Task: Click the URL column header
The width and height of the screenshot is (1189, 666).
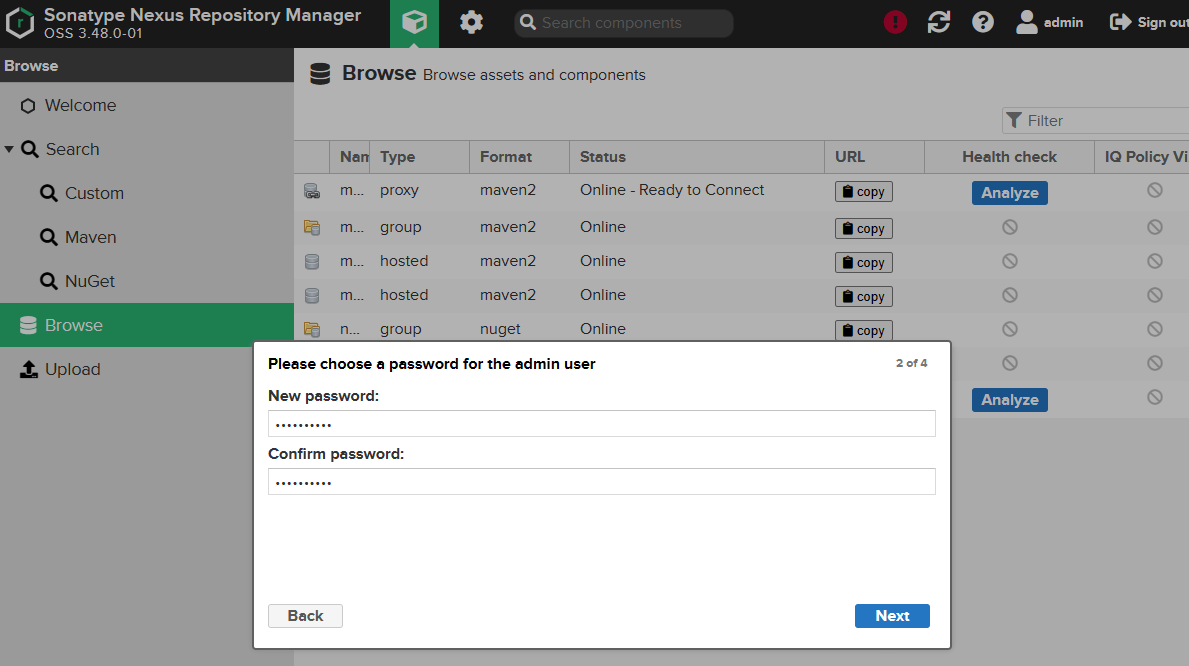Action: [874, 157]
